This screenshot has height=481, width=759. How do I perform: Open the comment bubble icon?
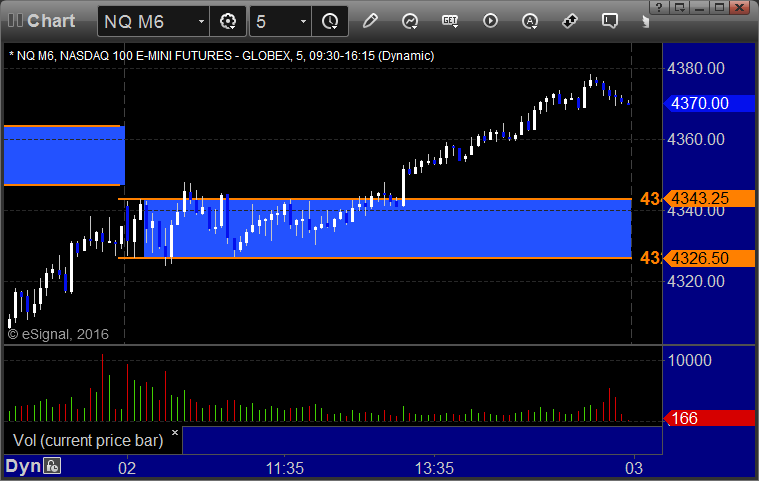(609, 21)
